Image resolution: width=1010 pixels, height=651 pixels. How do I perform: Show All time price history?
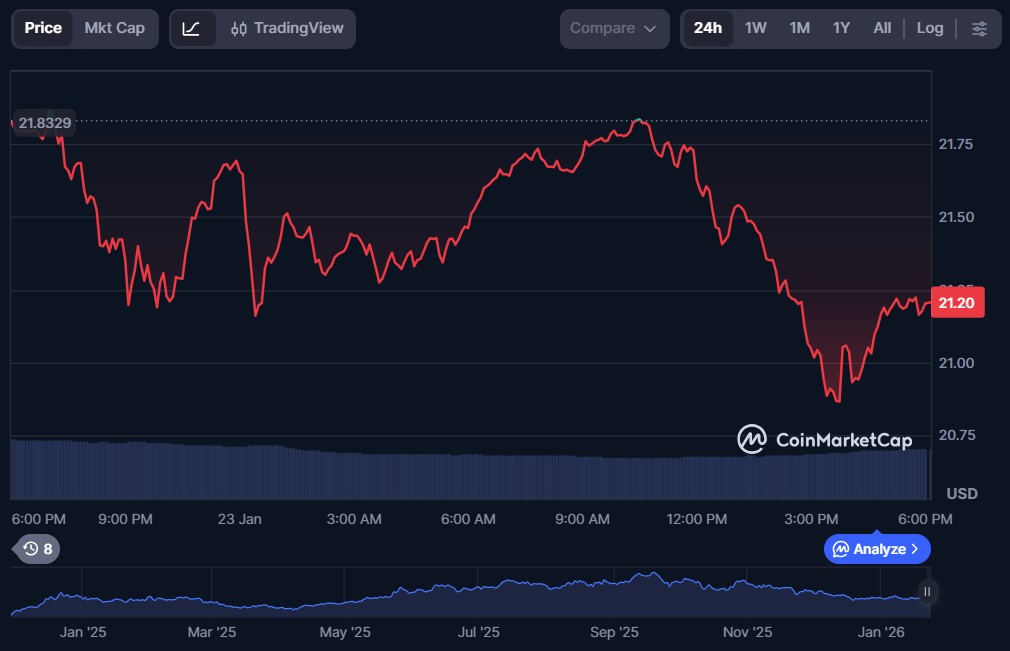point(882,28)
